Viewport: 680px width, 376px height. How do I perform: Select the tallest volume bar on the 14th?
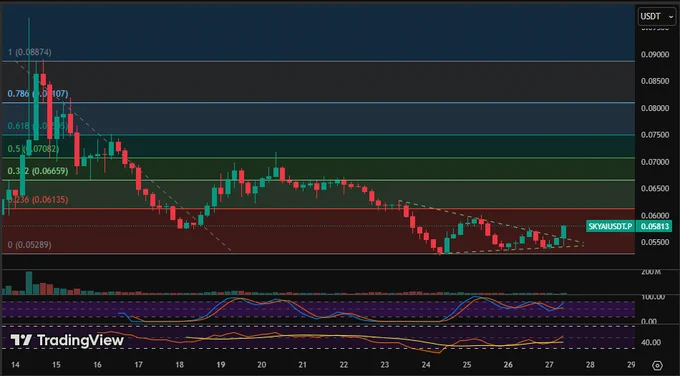tap(29, 283)
